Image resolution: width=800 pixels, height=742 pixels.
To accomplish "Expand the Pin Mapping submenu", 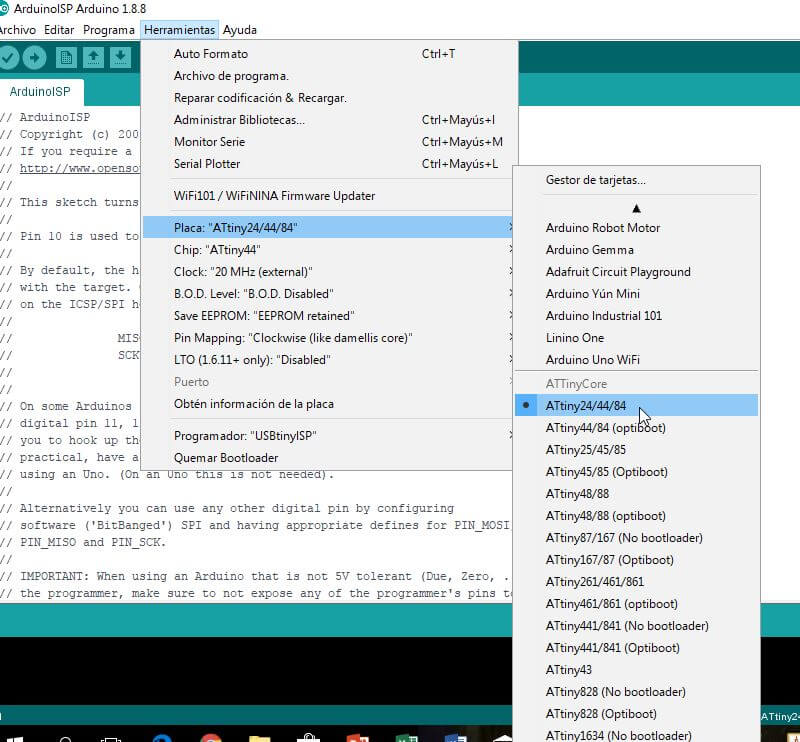I will pyautogui.click(x=327, y=337).
